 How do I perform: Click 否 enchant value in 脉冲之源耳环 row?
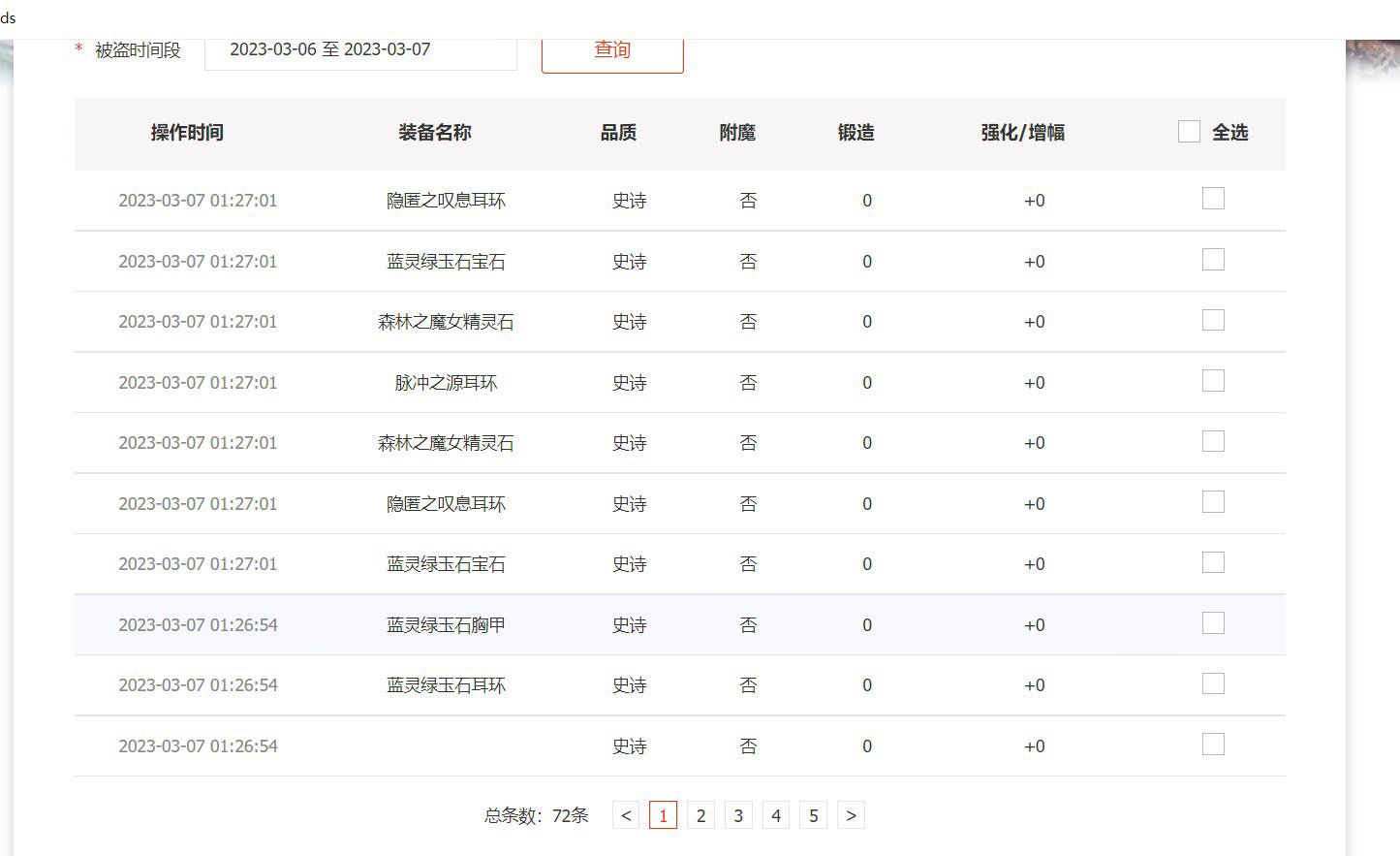pos(748,383)
